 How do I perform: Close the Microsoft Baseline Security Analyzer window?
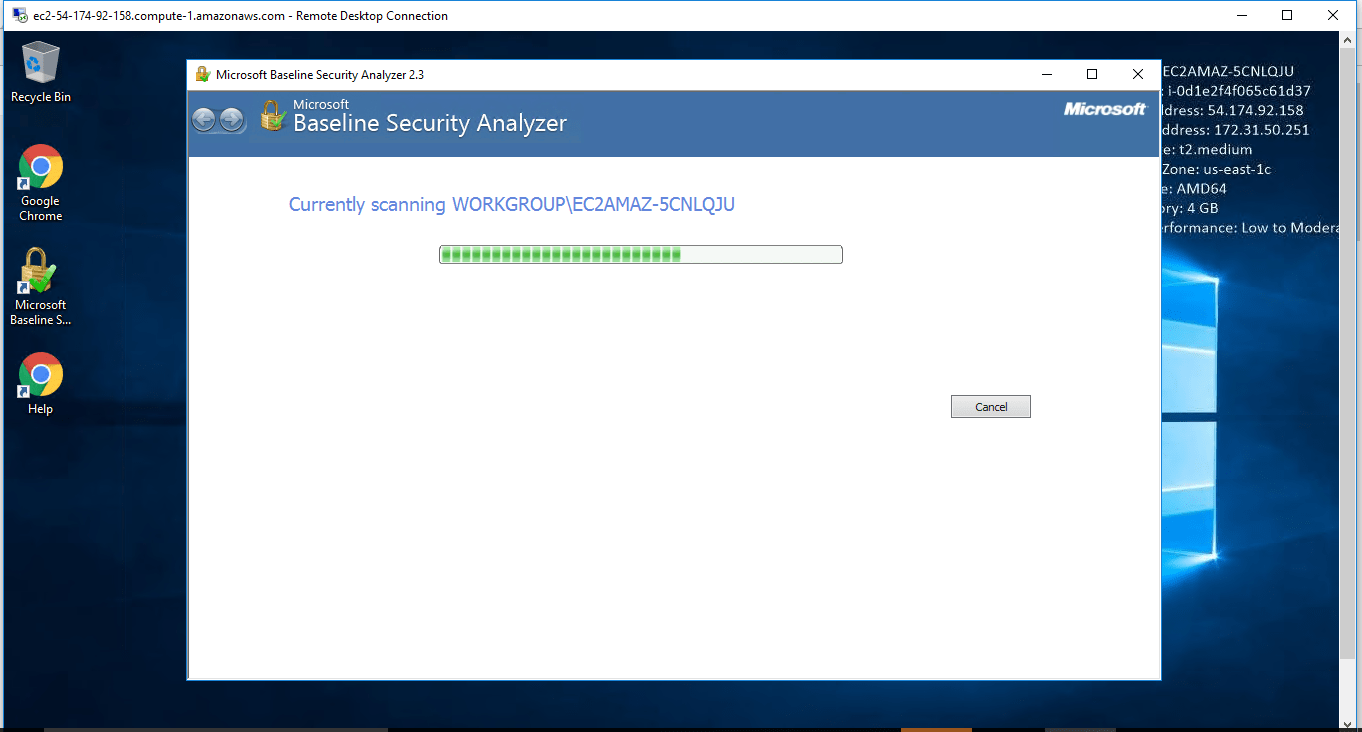tap(1137, 74)
